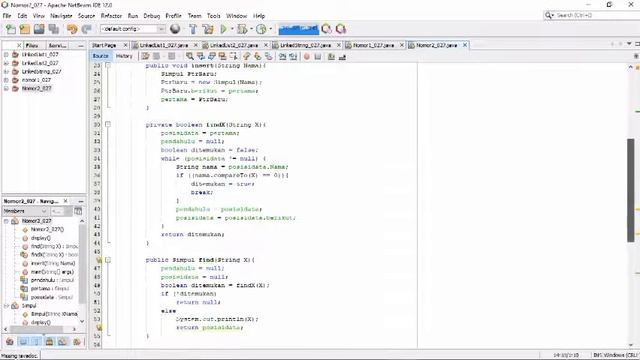Open the default config dropdown

click(162, 29)
